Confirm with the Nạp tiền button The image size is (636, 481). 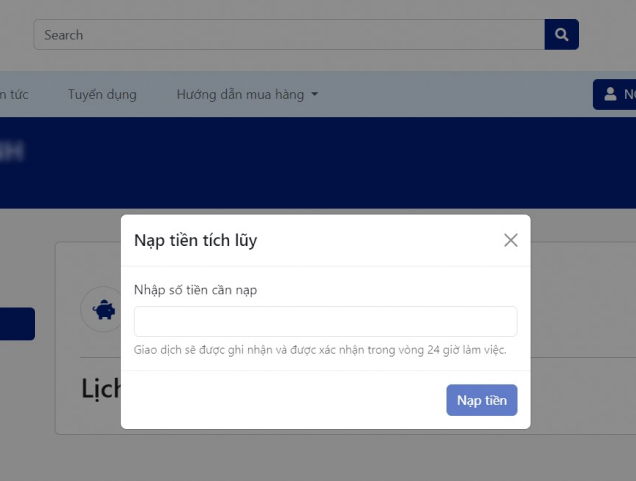tap(482, 400)
